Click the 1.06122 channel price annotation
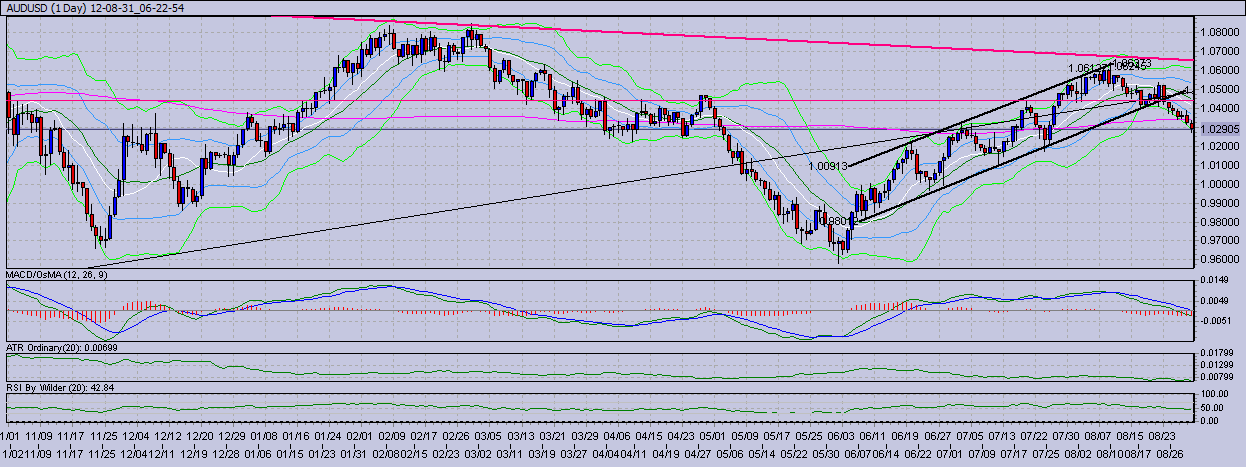1246x467 pixels. (1086, 68)
